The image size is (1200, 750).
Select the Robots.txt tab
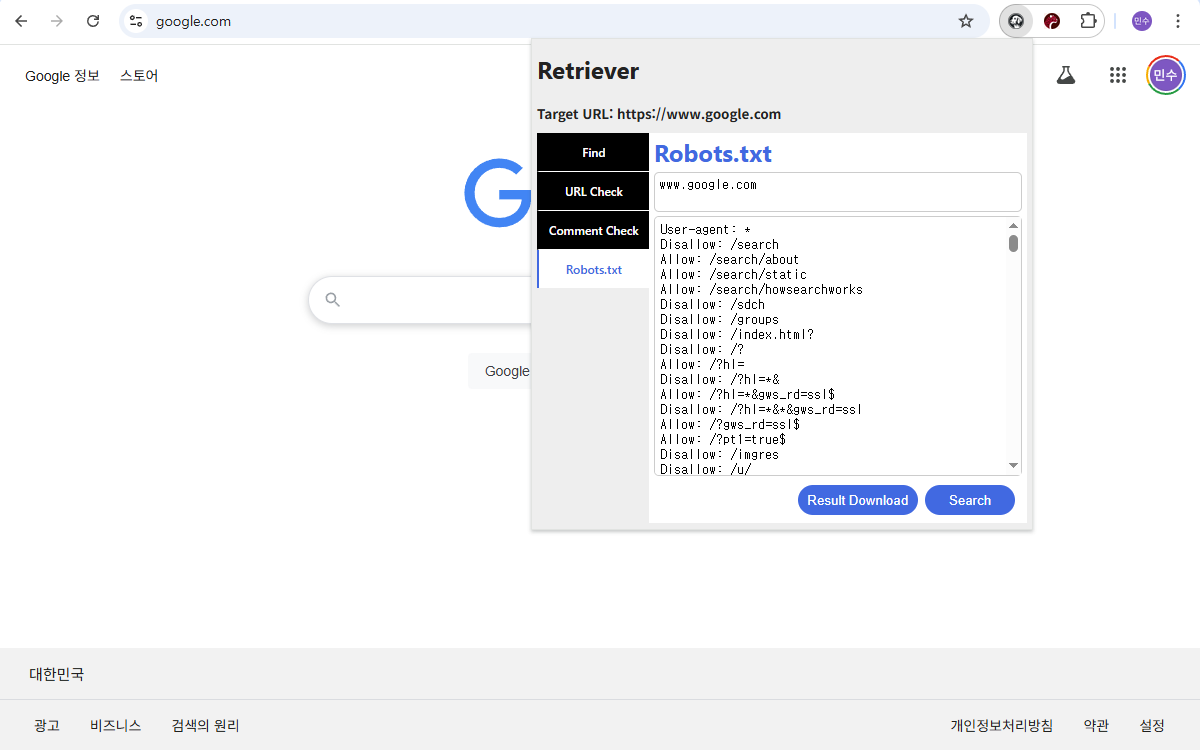point(593,269)
